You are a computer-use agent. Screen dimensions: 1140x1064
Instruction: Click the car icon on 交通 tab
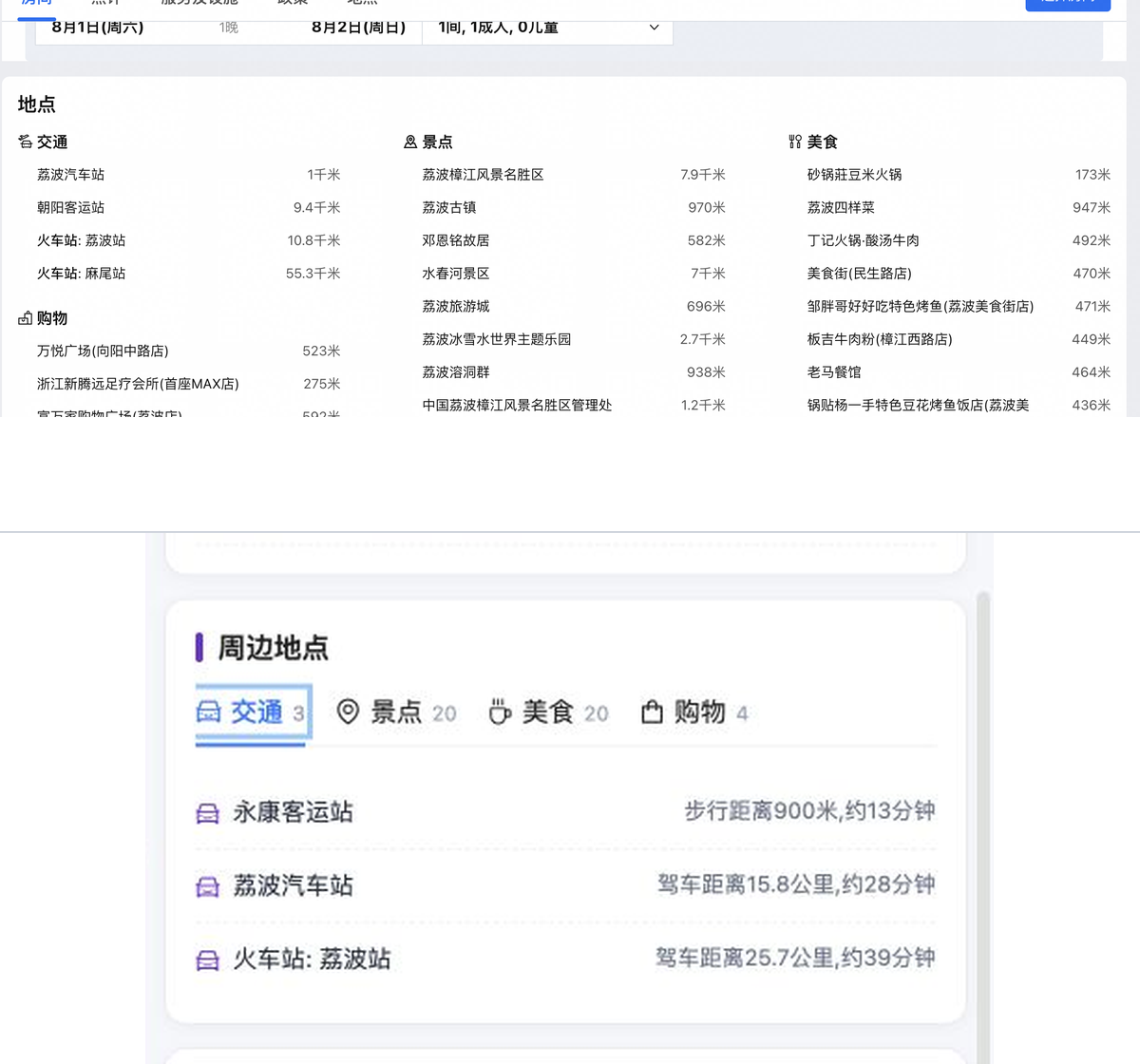209,712
